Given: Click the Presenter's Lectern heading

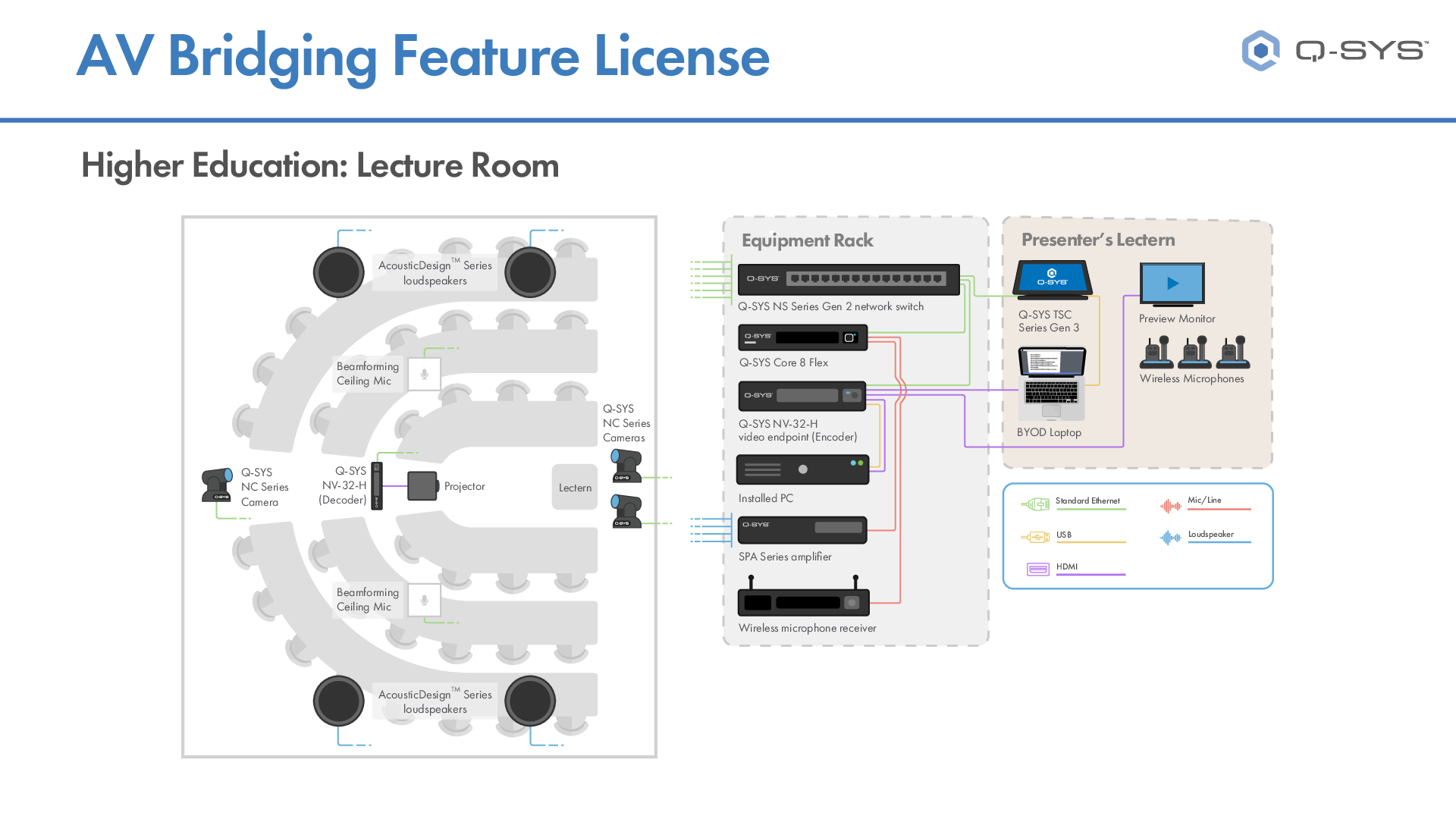Looking at the screenshot, I should point(1098,240).
